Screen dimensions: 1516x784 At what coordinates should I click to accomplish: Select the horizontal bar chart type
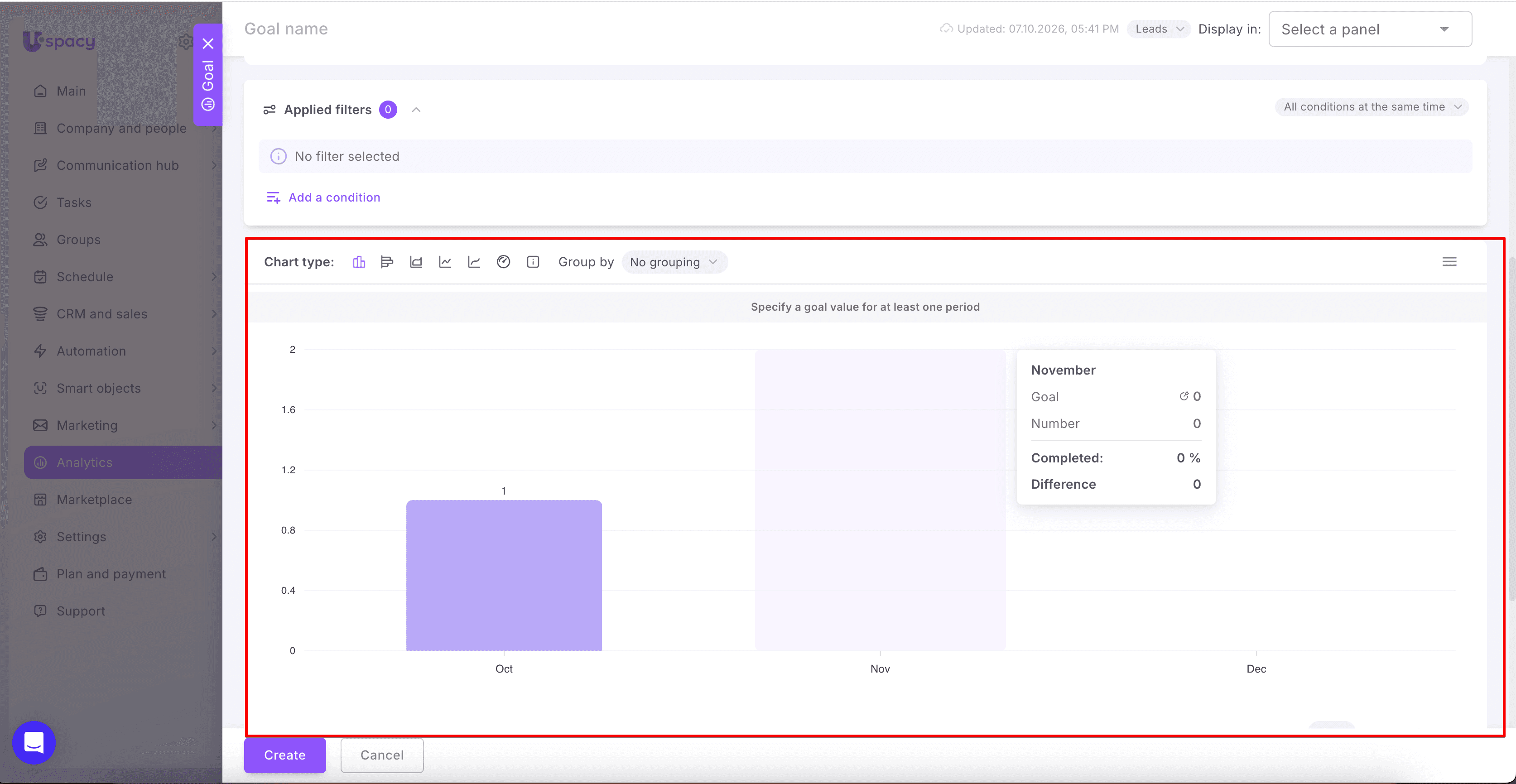click(387, 262)
